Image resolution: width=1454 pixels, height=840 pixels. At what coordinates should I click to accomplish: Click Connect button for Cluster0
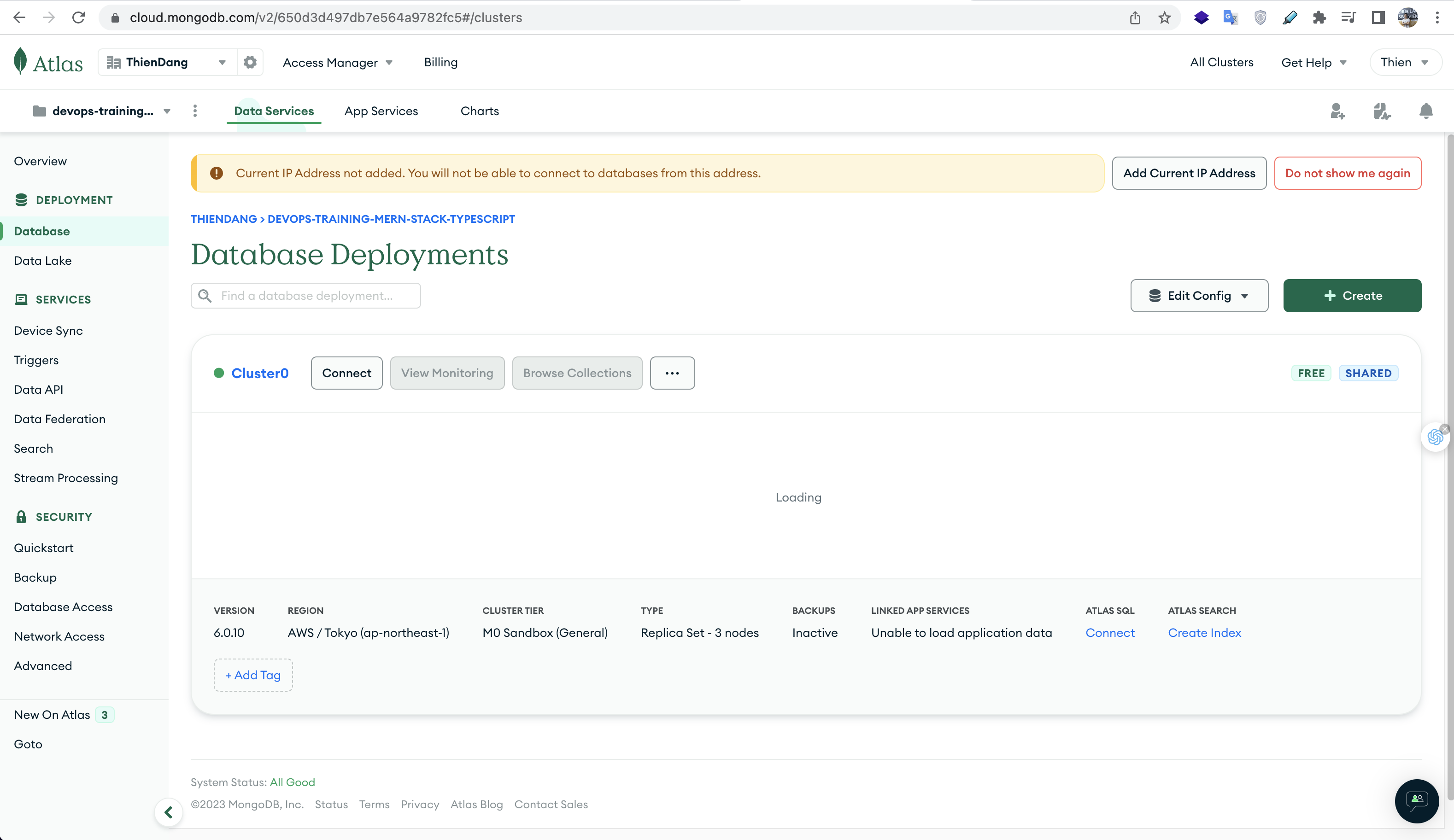coord(347,373)
